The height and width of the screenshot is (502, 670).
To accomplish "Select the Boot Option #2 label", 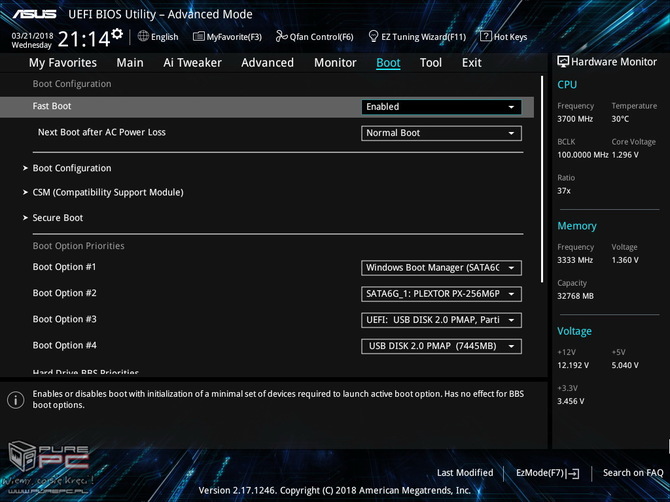I will coord(65,293).
